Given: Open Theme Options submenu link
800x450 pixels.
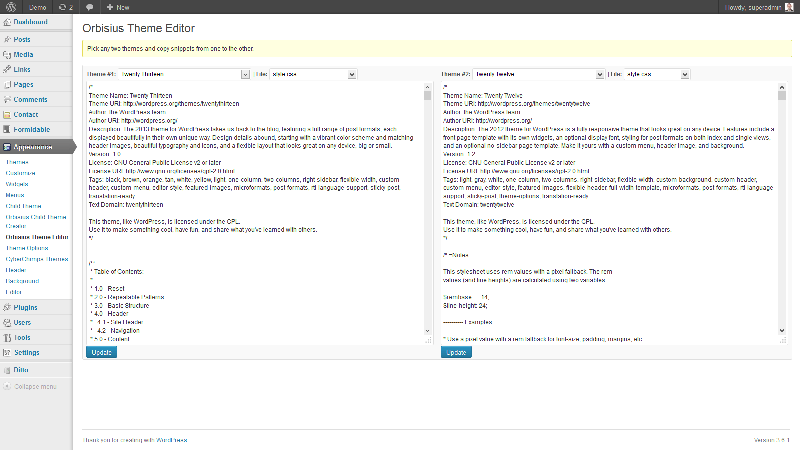Looking at the screenshot, I should coord(27,248).
